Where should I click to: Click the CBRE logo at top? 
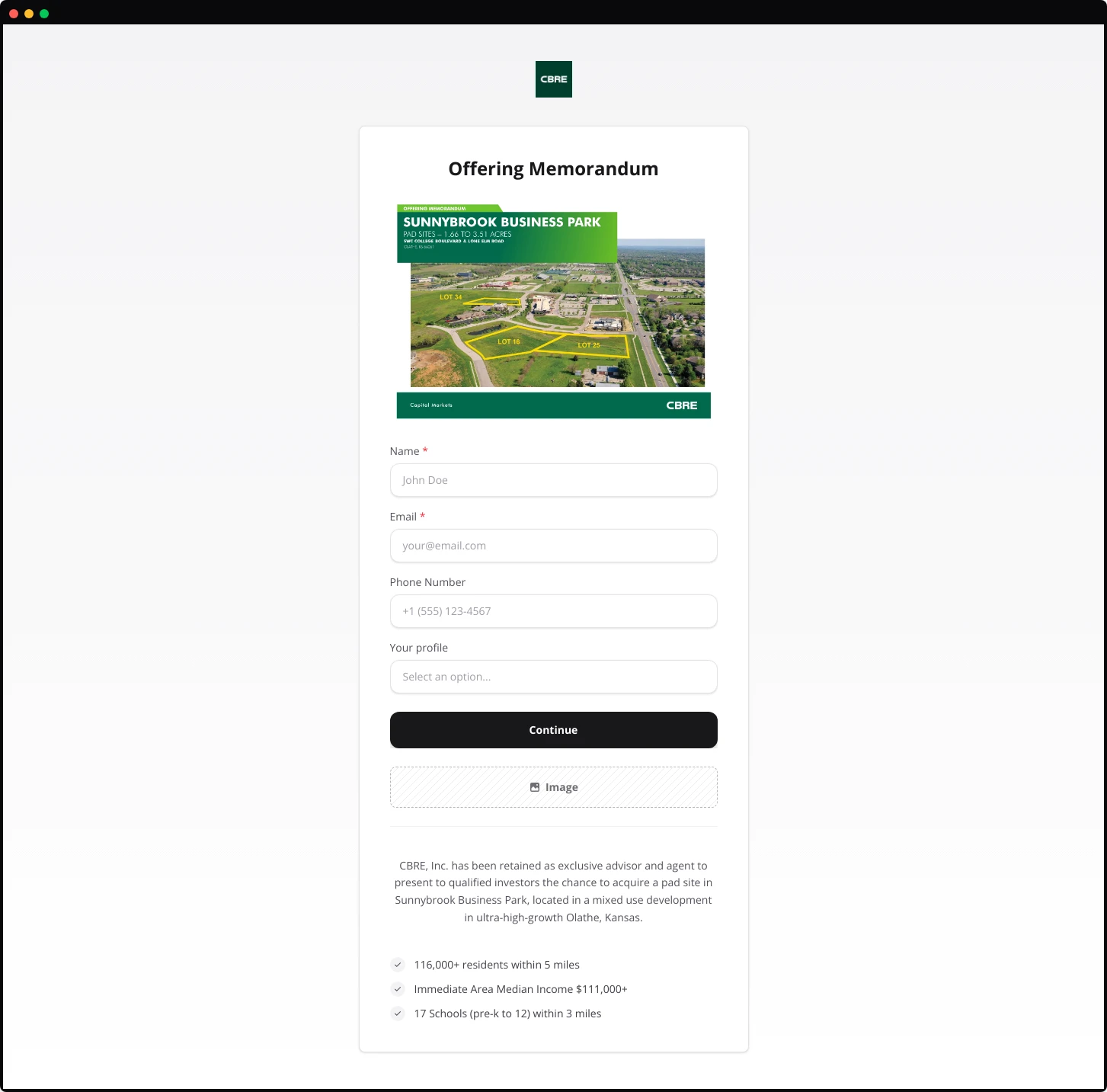pyautogui.click(x=553, y=79)
